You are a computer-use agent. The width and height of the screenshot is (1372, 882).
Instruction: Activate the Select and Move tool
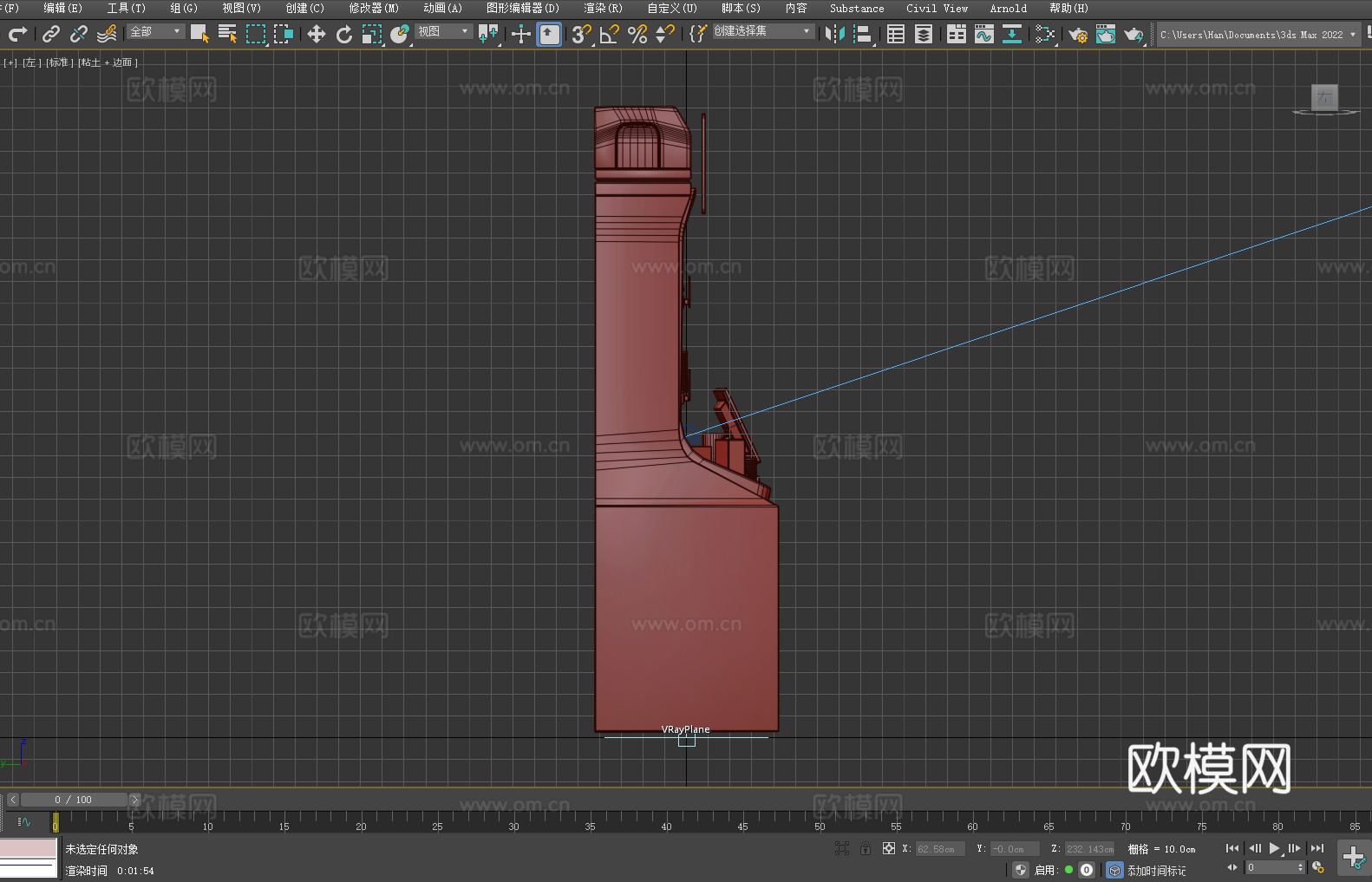(317, 34)
